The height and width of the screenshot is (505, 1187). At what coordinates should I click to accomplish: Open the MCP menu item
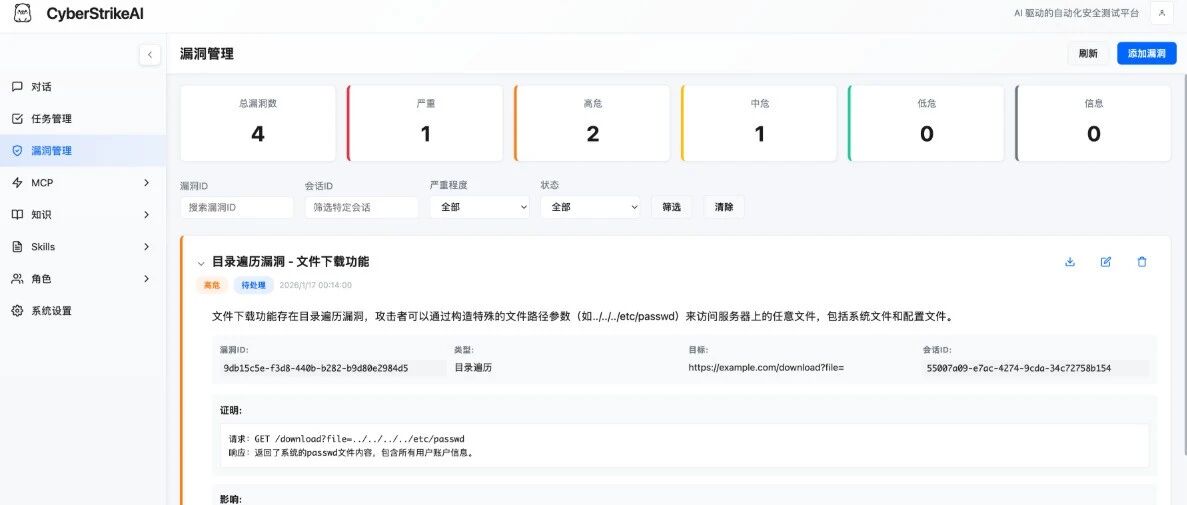pyautogui.click(x=83, y=182)
